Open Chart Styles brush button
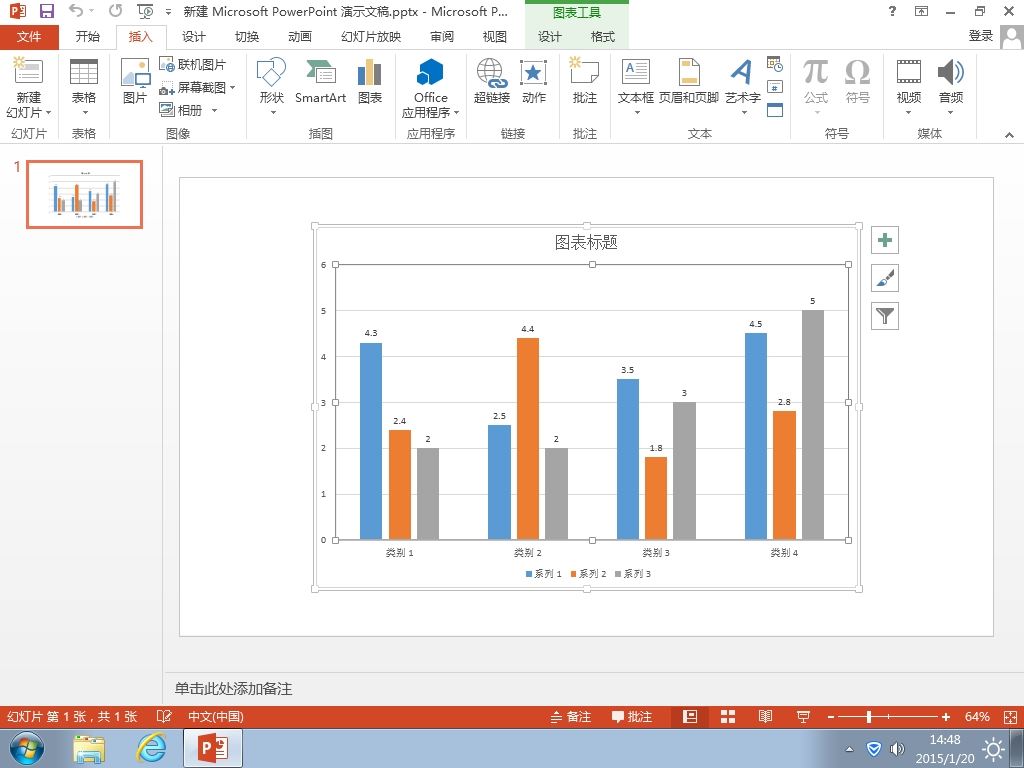 [x=885, y=278]
